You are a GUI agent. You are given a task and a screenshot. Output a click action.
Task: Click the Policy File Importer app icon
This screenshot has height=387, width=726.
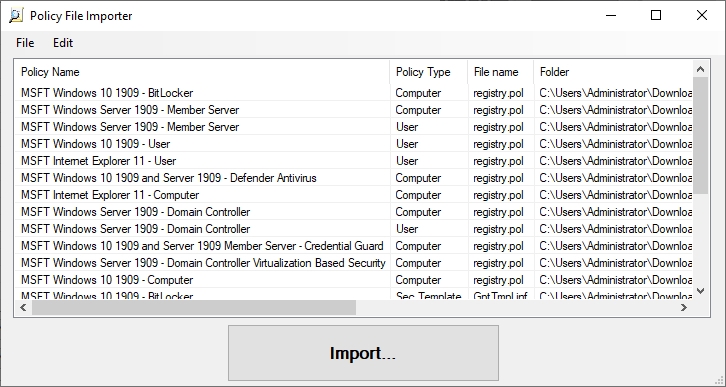pyautogui.click(x=16, y=15)
